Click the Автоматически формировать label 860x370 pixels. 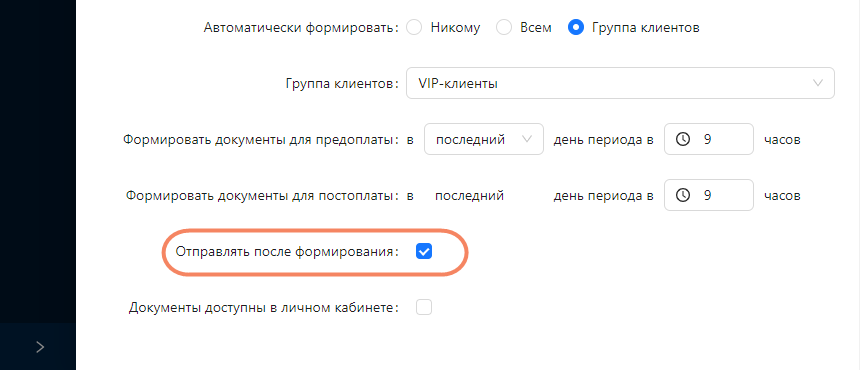click(301, 28)
